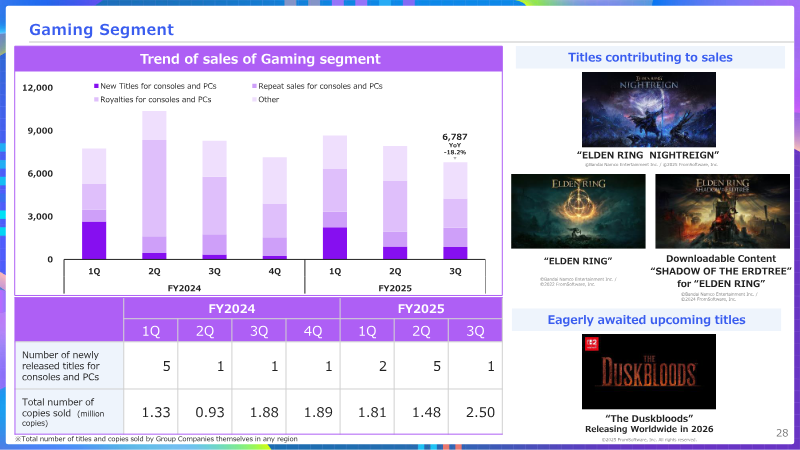
Task: Select the "Royalties for consoles and PCs" legend label
Action: coord(156,99)
